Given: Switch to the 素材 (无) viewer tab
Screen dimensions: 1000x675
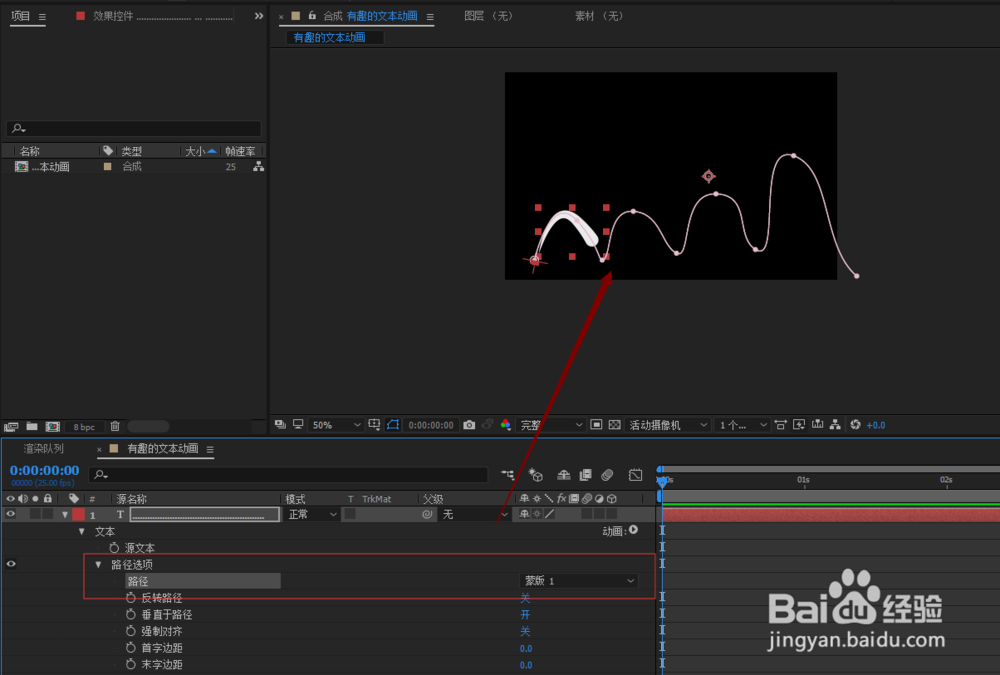Looking at the screenshot, I should [x=599, y=16].
